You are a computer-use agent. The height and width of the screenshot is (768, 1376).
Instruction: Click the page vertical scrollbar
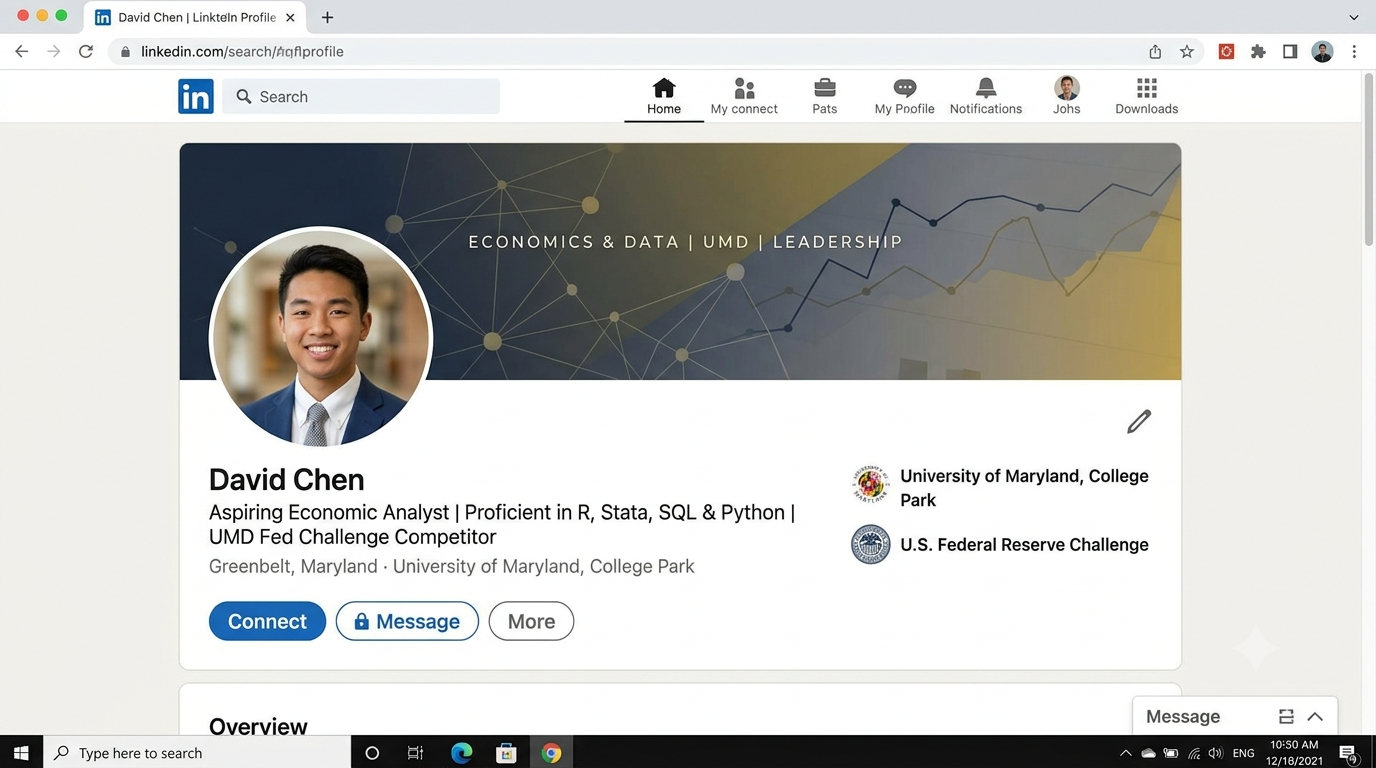1369,160
